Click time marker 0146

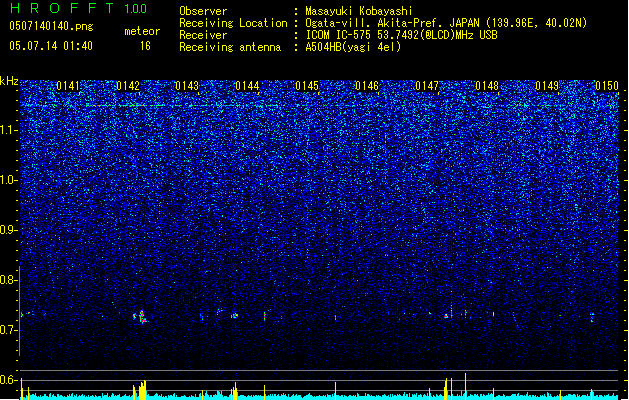pyautogui.click(x=367, y=86)
